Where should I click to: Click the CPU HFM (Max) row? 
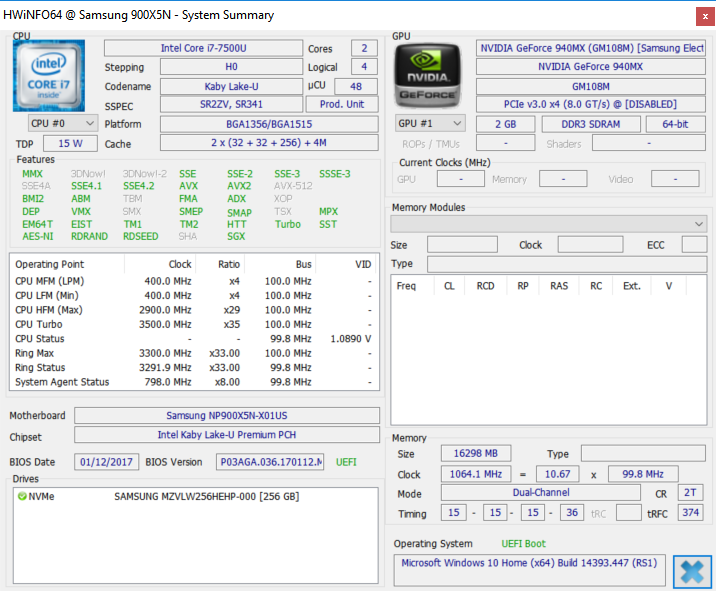[194, 310]
